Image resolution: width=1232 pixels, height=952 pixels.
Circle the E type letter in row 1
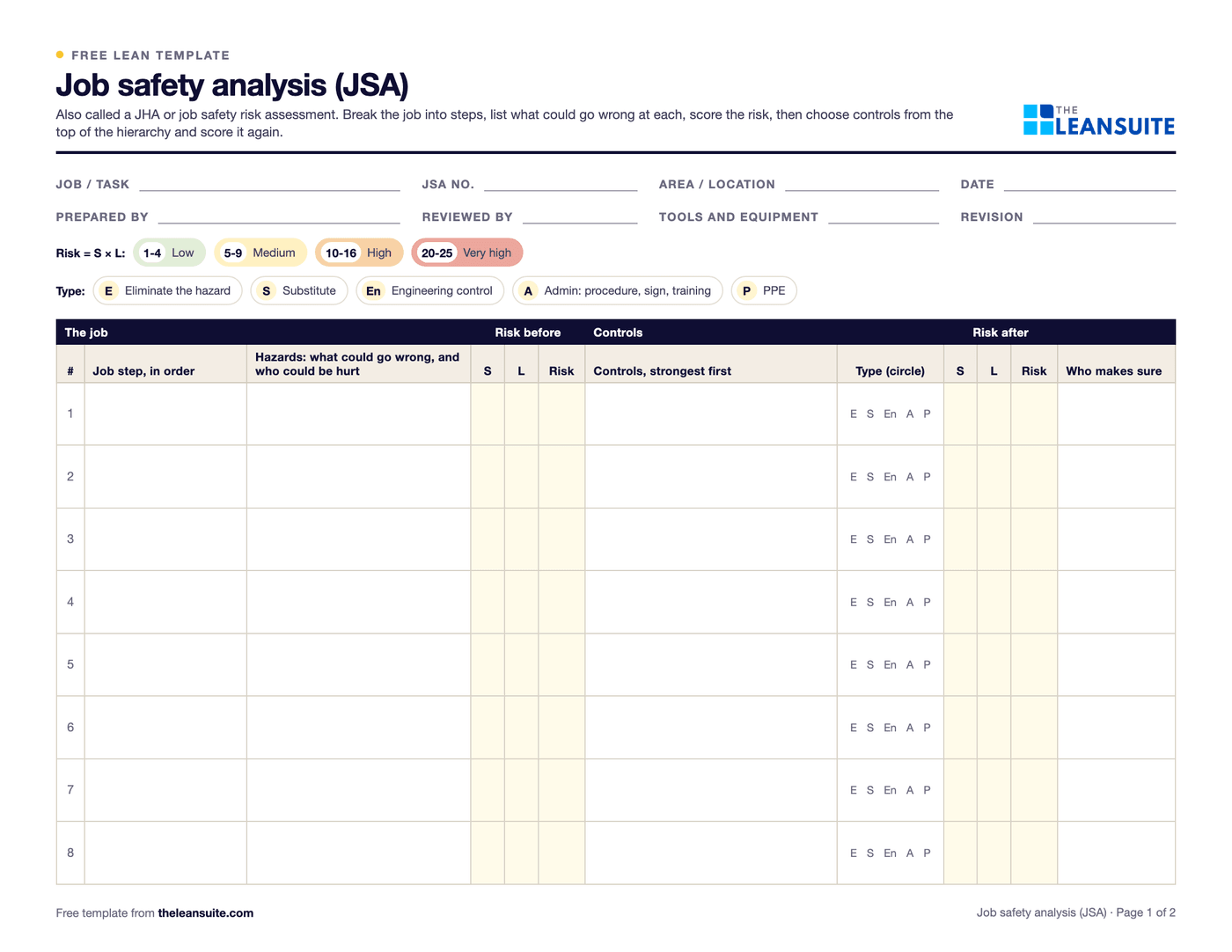854,414
